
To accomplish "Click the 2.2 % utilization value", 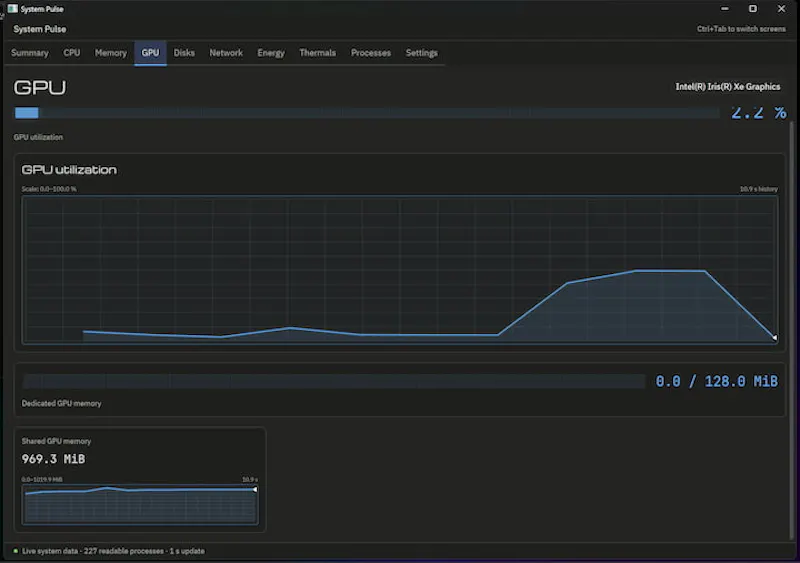I will tap(758, 112).
